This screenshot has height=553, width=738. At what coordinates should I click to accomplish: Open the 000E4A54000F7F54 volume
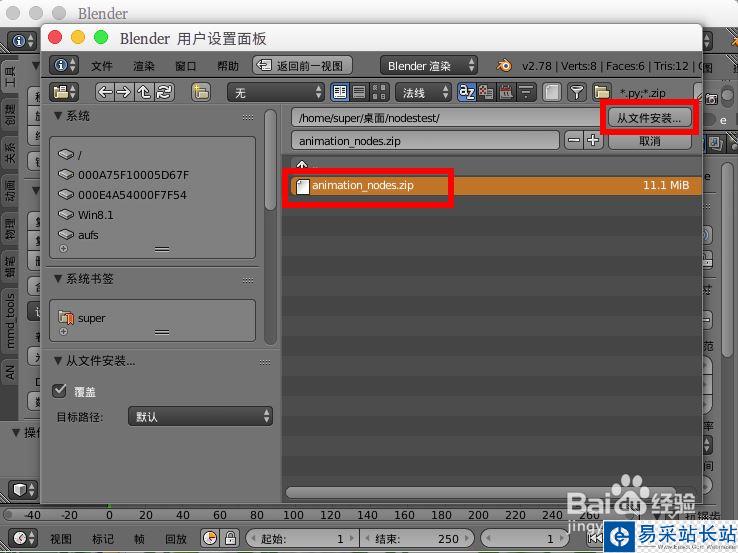click(122, 195)
